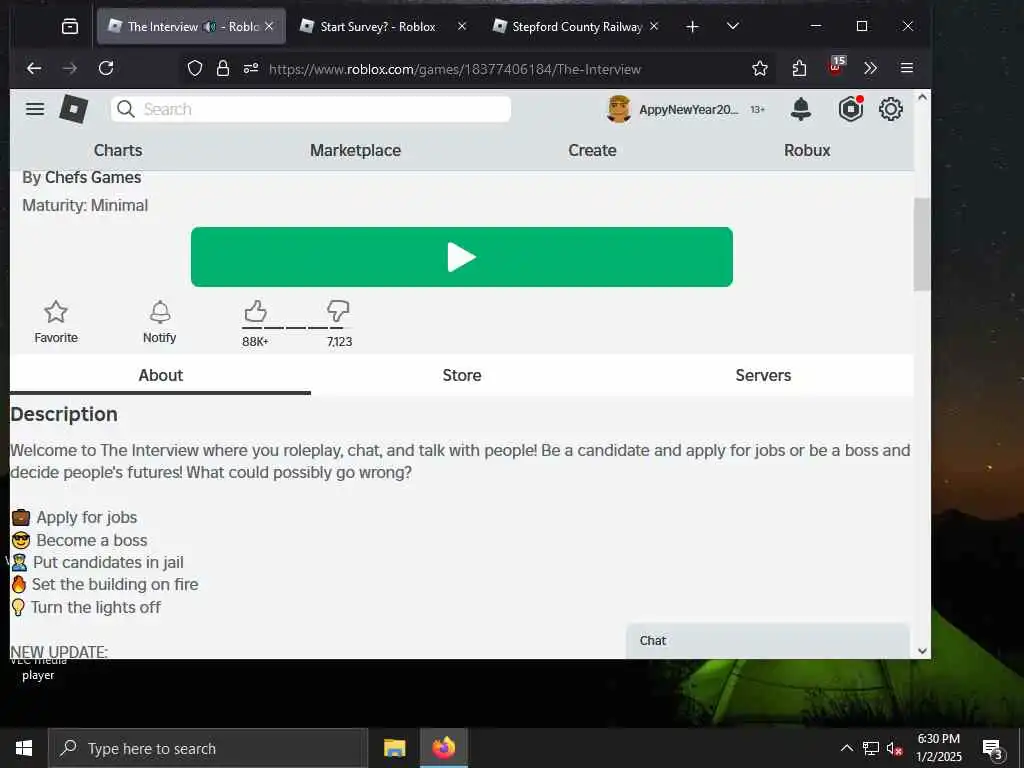1024x768 pixels.
Task: Open tracking protection shield icon
Action: click(195, 69)
